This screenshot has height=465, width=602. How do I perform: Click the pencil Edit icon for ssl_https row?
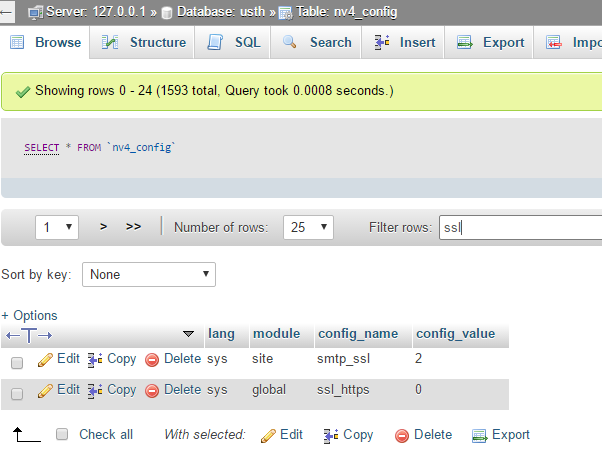click(x=45, y=391)
